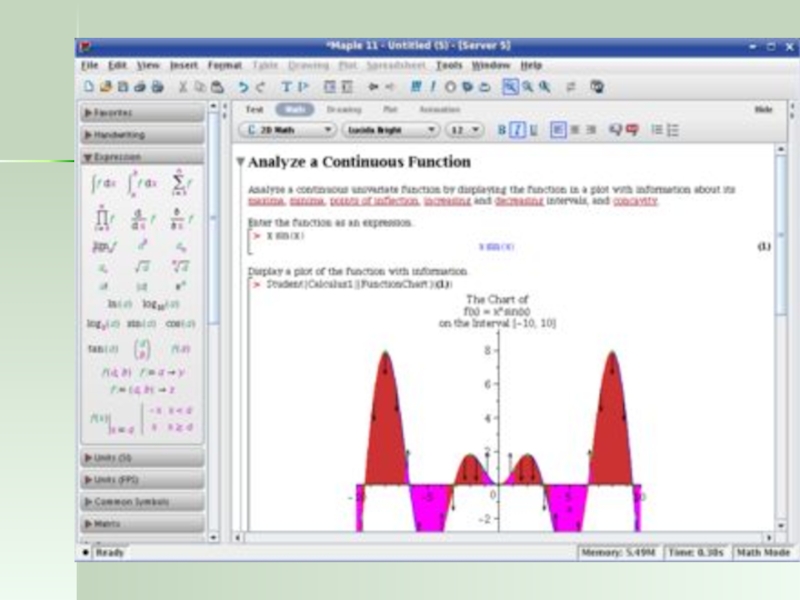The image size is (800, 600).
Task: Insert nth root template
Action: pyautogui.click(x=180, y=266)
